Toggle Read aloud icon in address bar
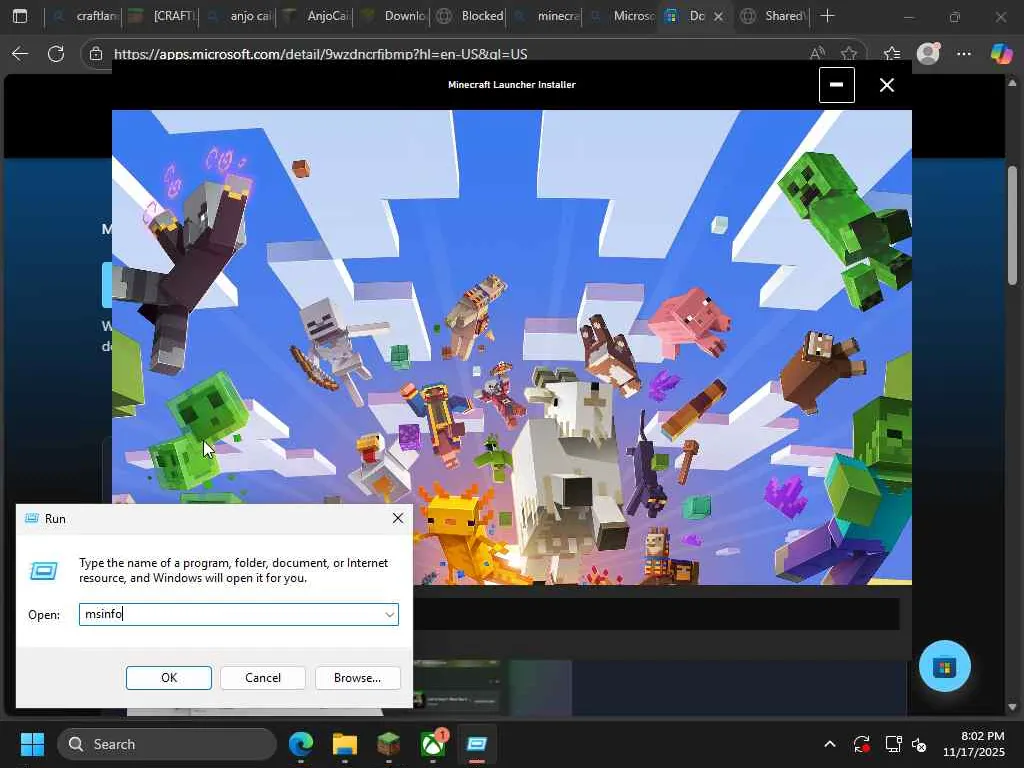This screenshot has width=1024, height=768. pos(817,54)
